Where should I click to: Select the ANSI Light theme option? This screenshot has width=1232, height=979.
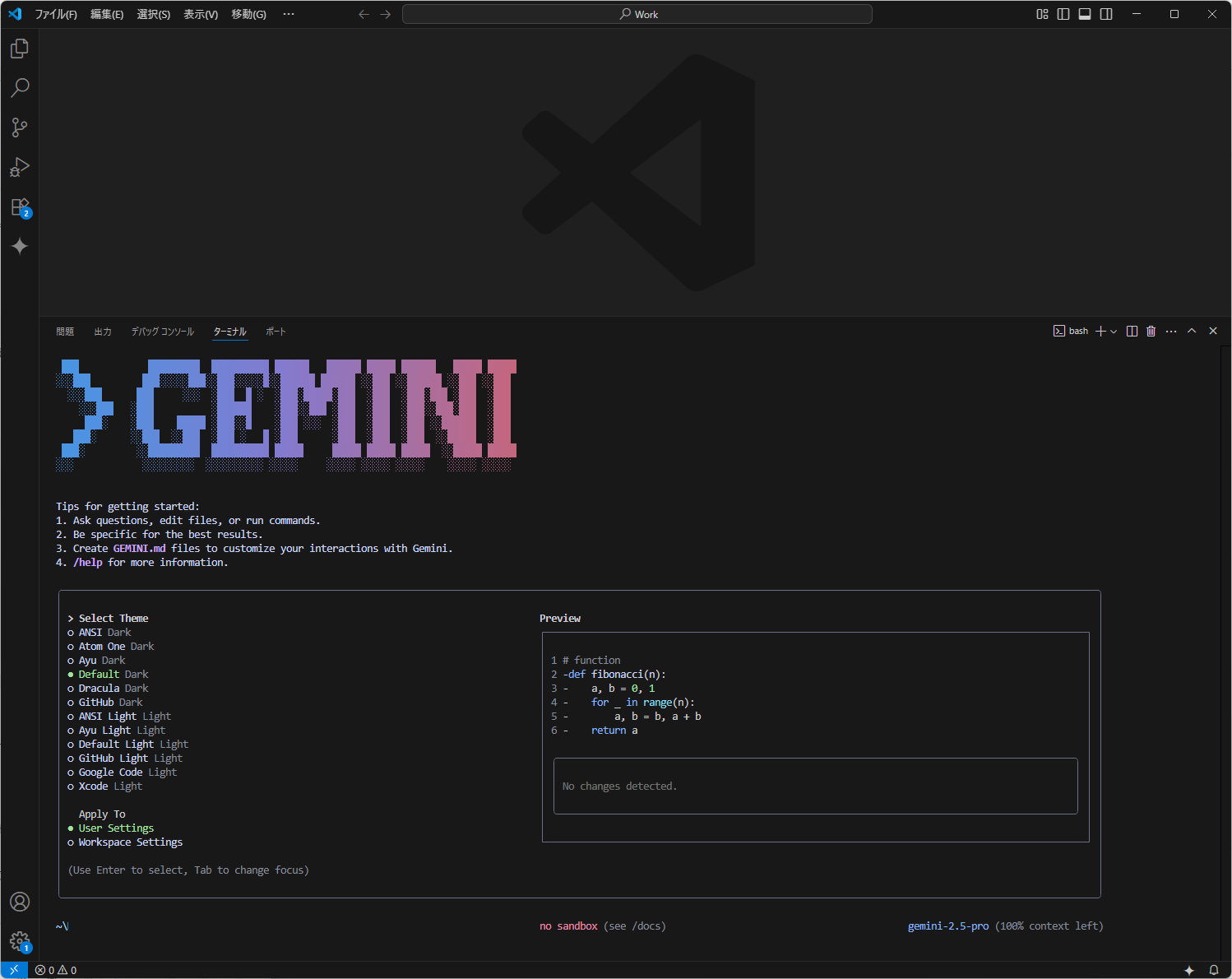coord(119,717)
